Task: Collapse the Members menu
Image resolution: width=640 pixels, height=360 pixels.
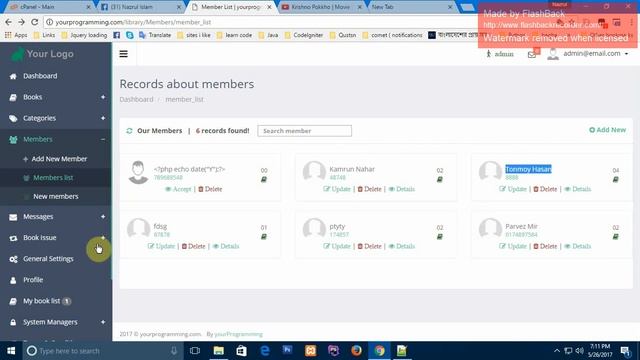Action: [103, 140]
